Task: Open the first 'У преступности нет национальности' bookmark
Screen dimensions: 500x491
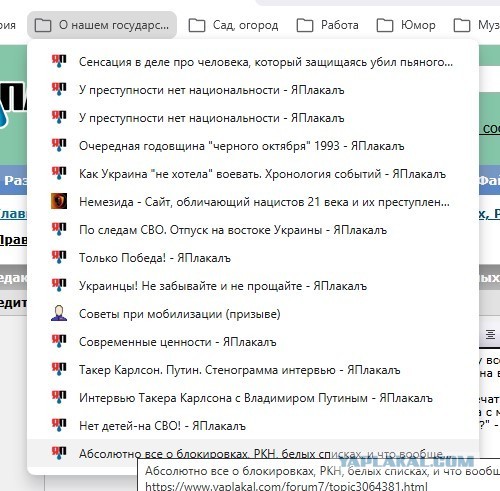Action: point(253,90)
